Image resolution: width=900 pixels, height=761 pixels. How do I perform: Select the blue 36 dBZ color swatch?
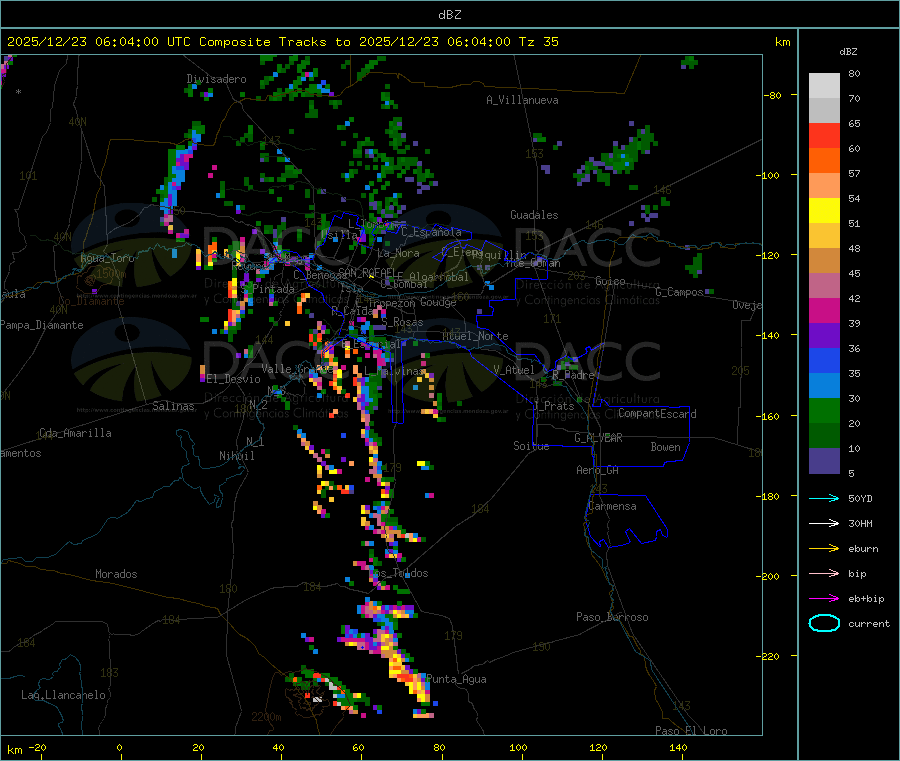click(x=824, y=361)
